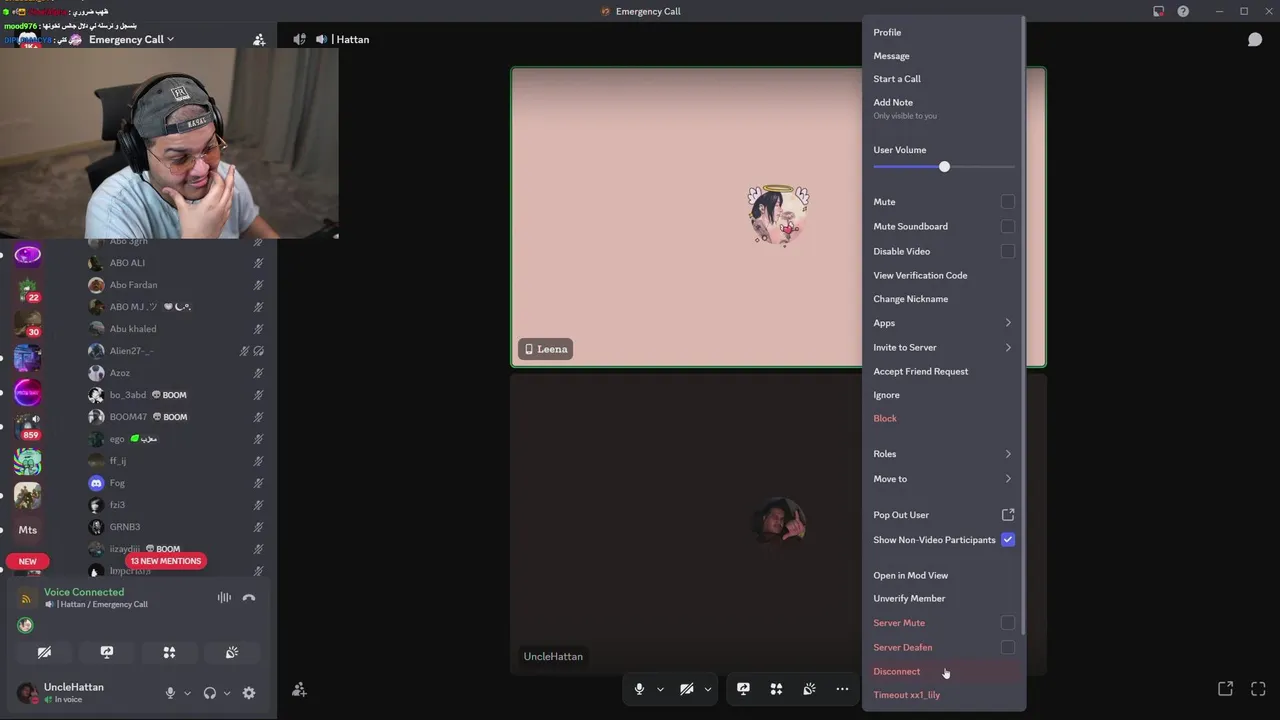Open Emergency Call channel header dropdown

(x=131, y=39)
